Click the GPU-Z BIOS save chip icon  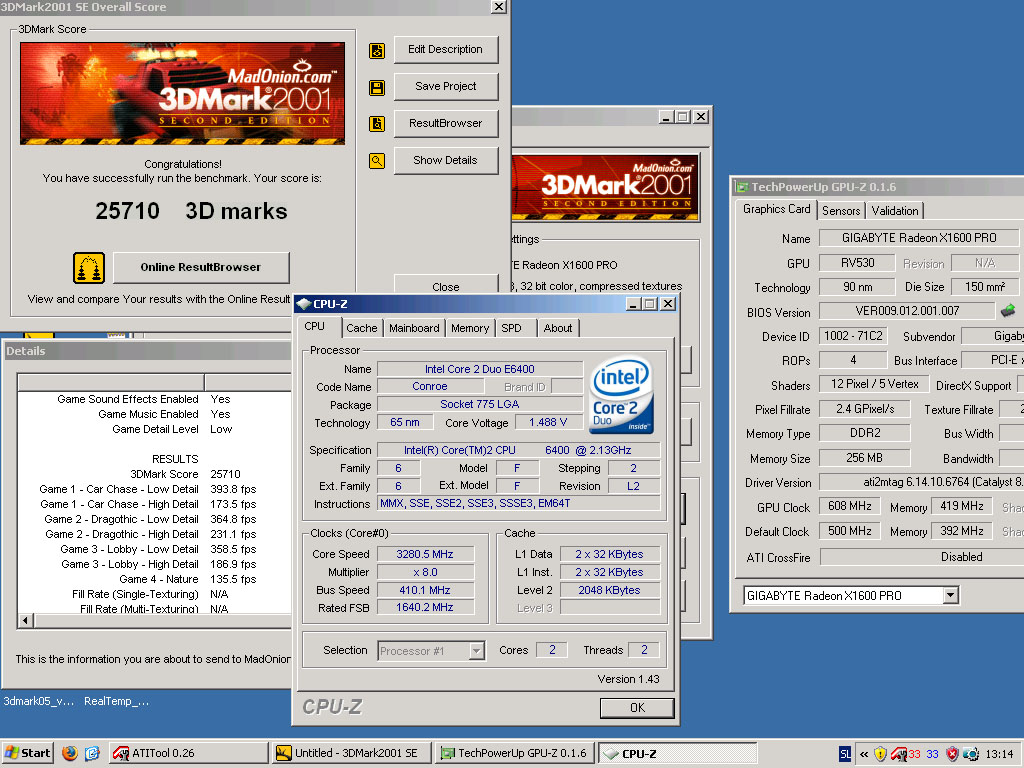(1008, 310)
